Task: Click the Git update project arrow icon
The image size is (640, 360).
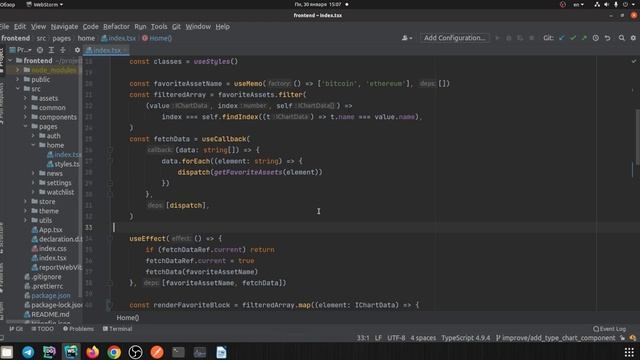Action: [562, 38]
